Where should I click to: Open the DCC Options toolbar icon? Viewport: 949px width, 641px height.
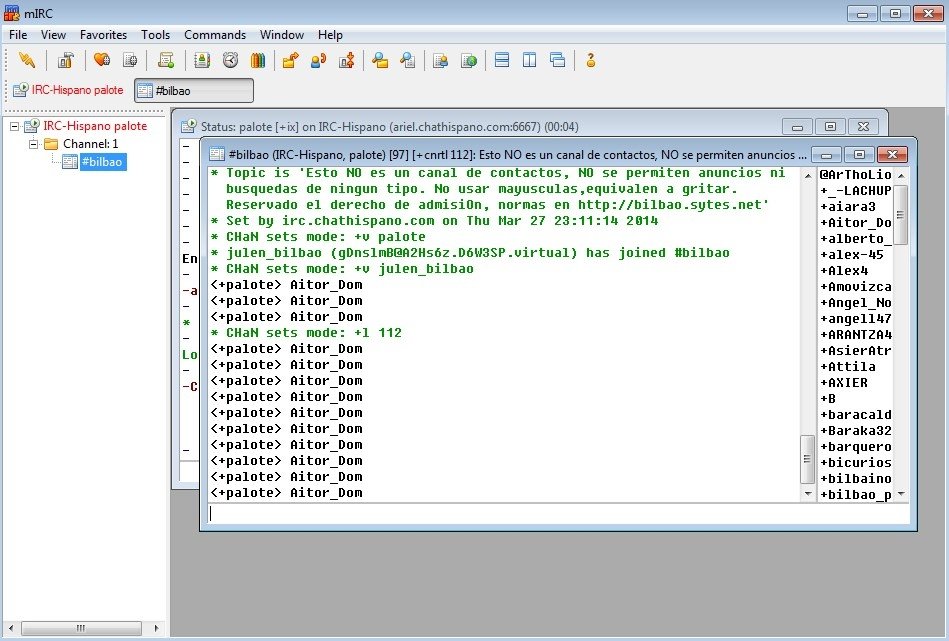point(347,60)
